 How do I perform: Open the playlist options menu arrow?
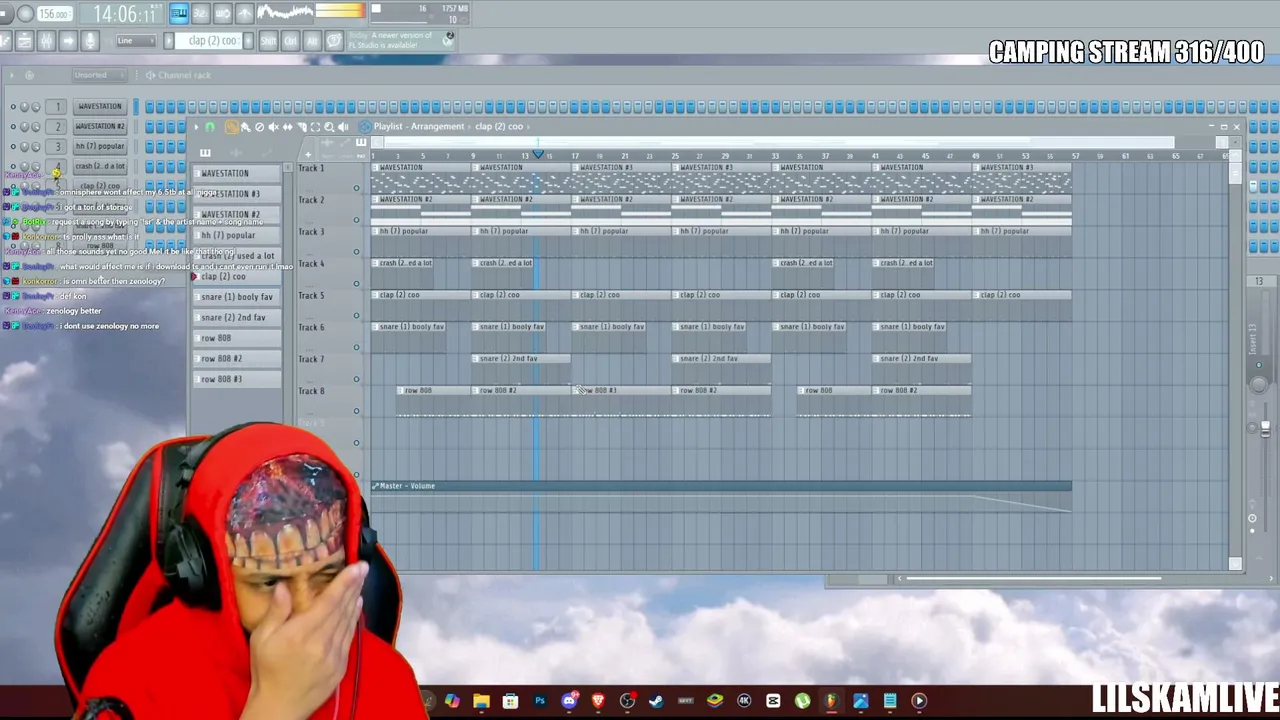[x=196, y=127]
